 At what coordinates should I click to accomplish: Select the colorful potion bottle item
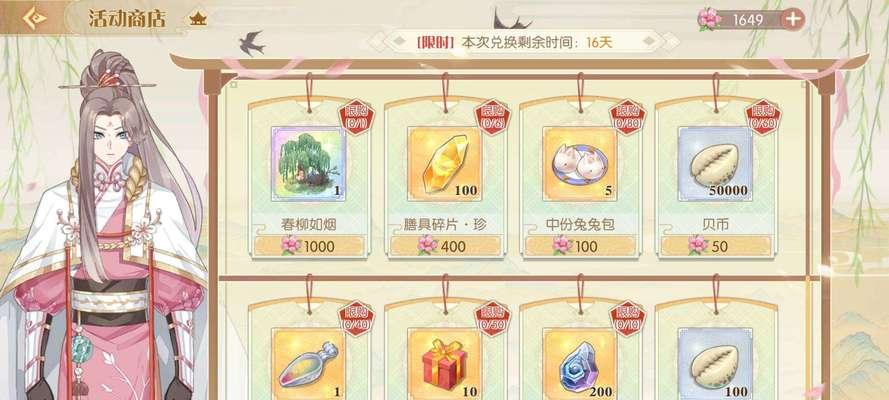click(309, 364)
